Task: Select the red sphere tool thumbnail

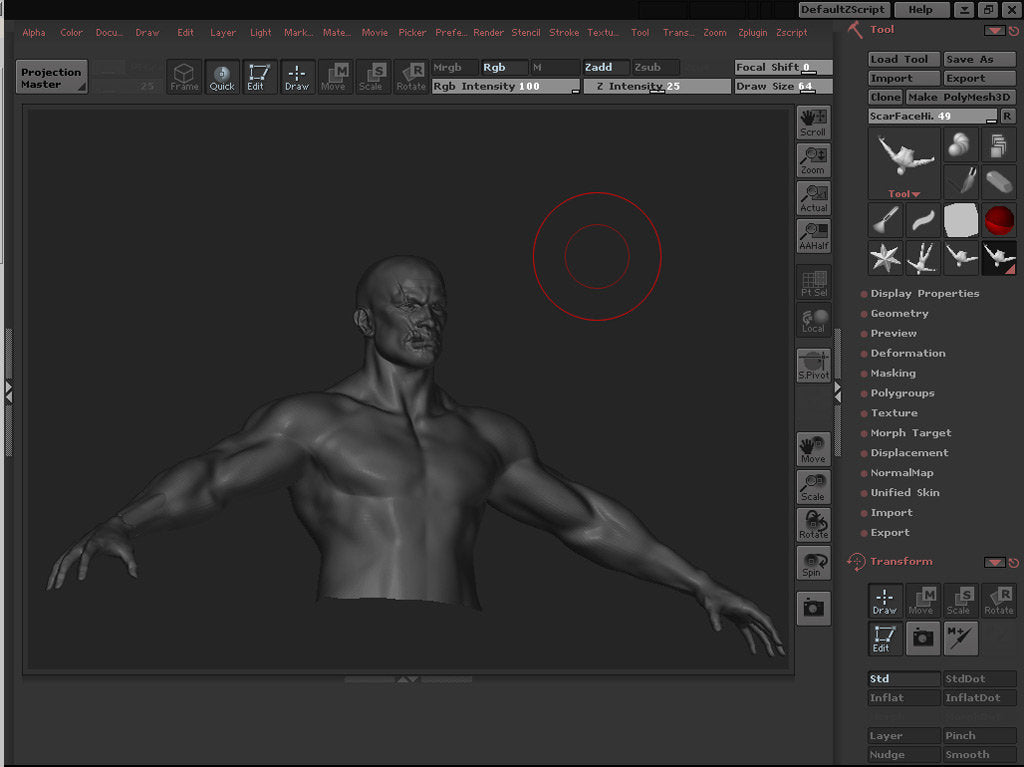Action: [x=999, y=220]
